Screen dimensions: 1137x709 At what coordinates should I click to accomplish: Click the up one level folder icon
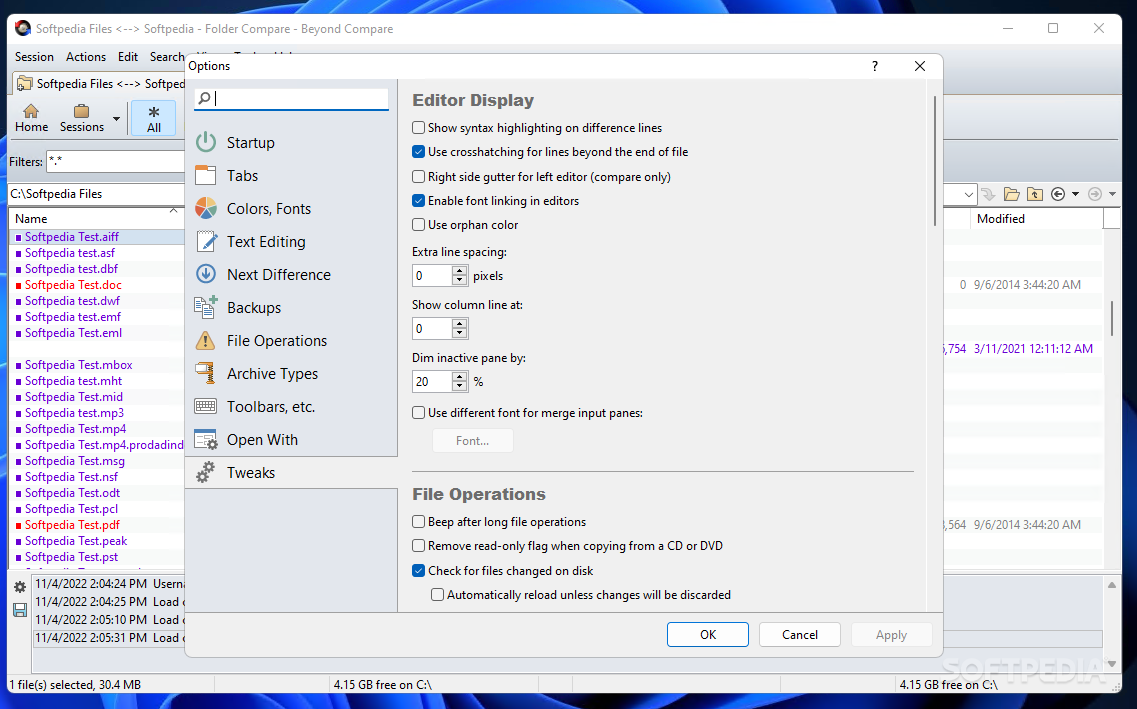tap(1035, 194)
